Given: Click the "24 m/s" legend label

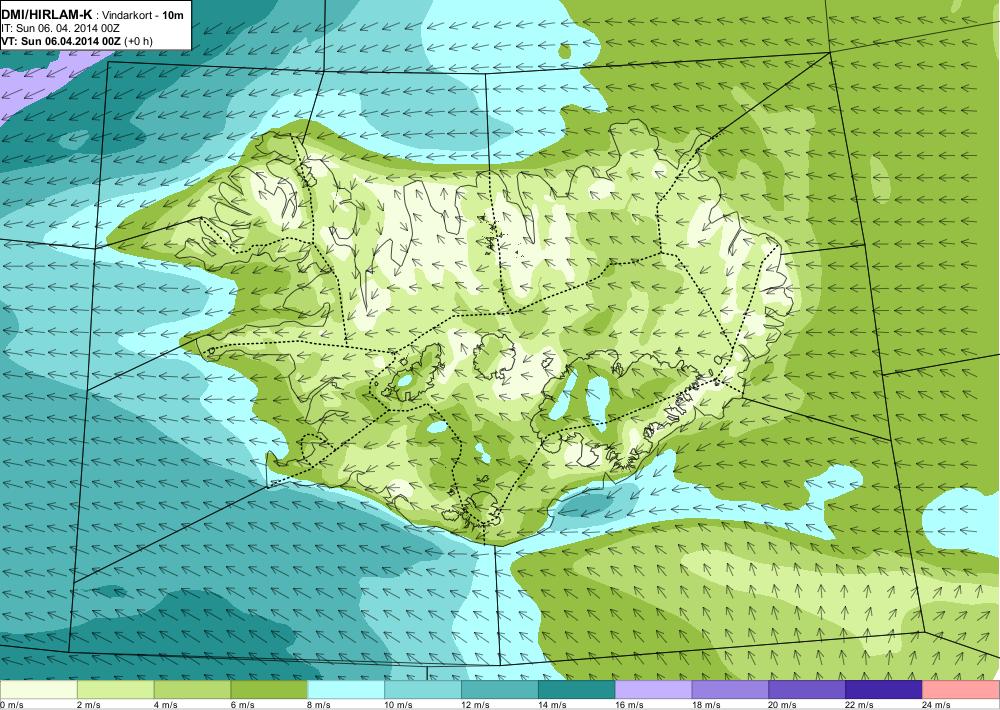Looking at the screenshot, I should [937, 705].
